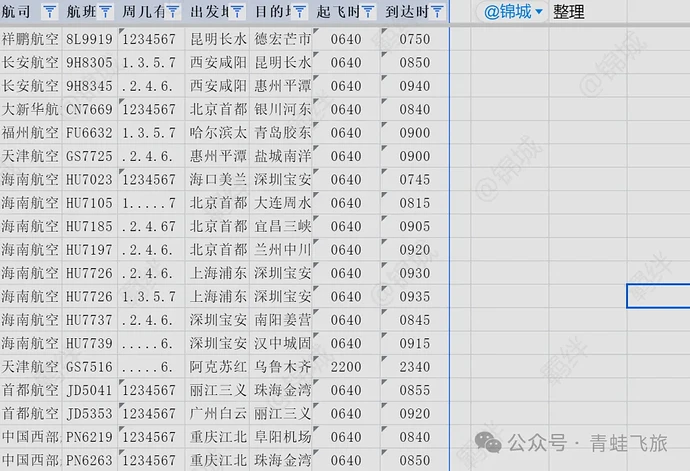Click arrival time cell 0930
The height and width of the screenshot is (471, 690).
click(x=415, y=273)
